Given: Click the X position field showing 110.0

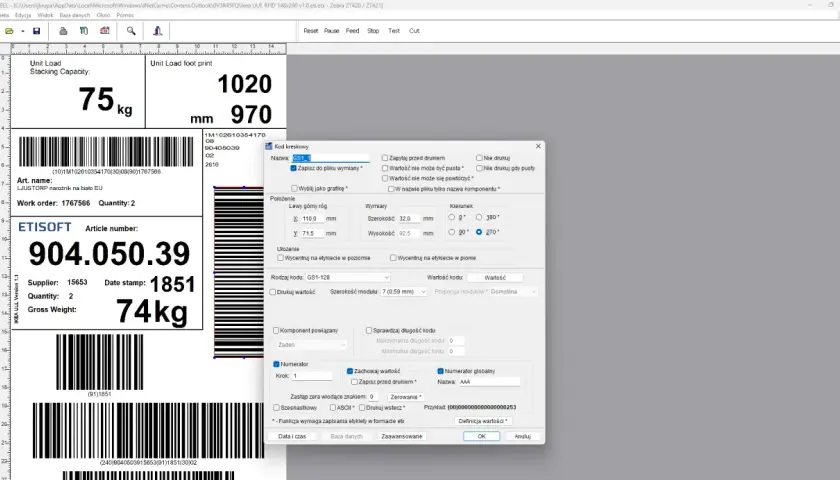Looking at the screenshot, I should pyautogui.click(x=312, y=219).
